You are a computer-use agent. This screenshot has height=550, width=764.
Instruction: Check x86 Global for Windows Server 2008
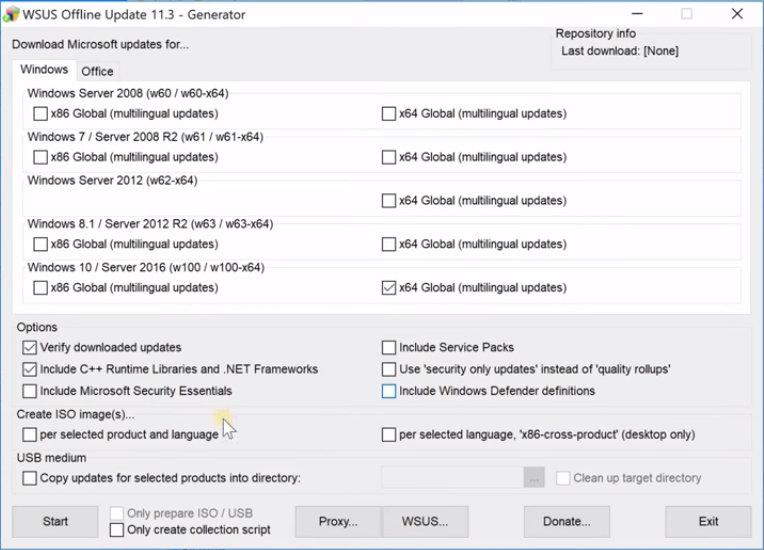click(40, 114)
